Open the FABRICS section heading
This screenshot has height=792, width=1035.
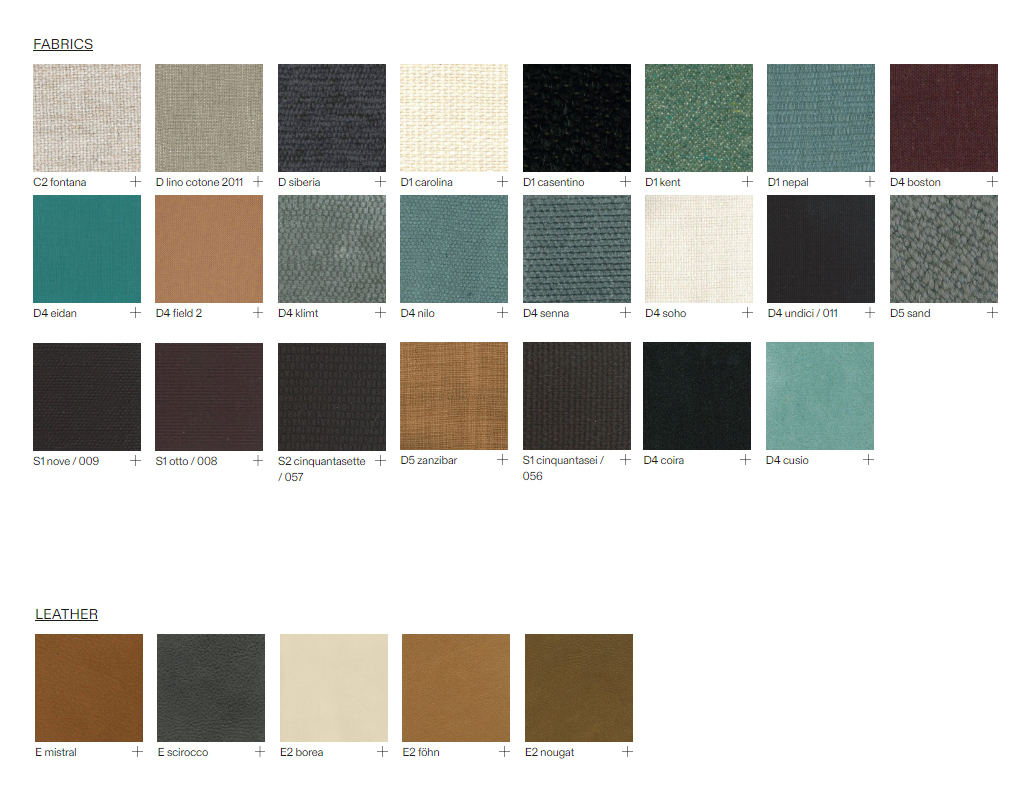click(63, 44)
